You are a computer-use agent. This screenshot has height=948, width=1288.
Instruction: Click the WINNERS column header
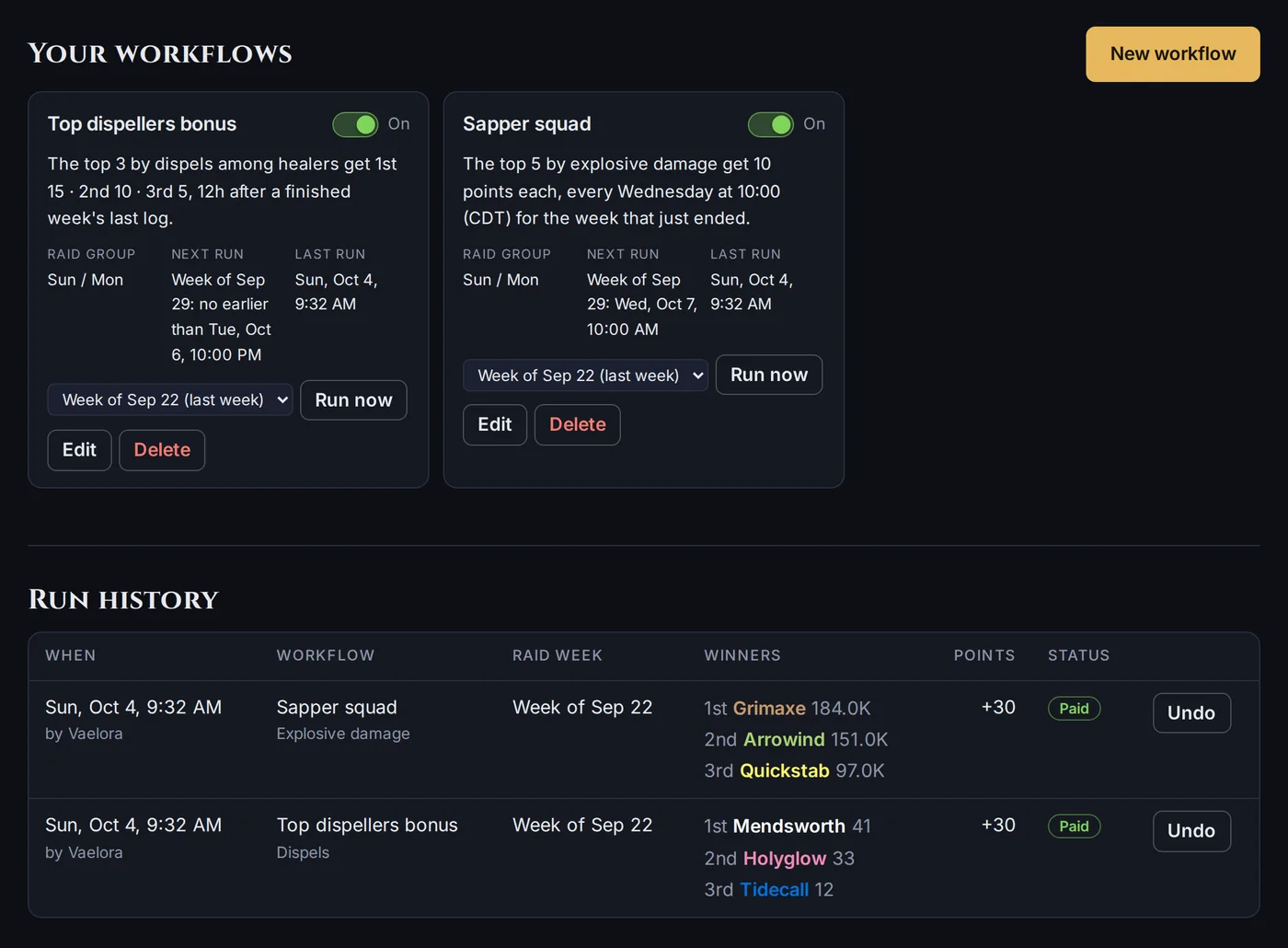coord(742,655)
